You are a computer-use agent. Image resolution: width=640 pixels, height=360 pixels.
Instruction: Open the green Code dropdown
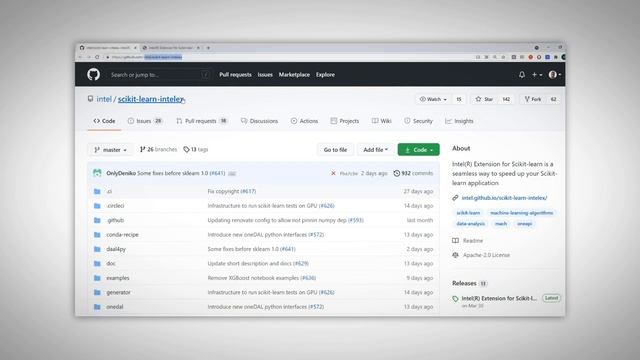coord(418,150)
